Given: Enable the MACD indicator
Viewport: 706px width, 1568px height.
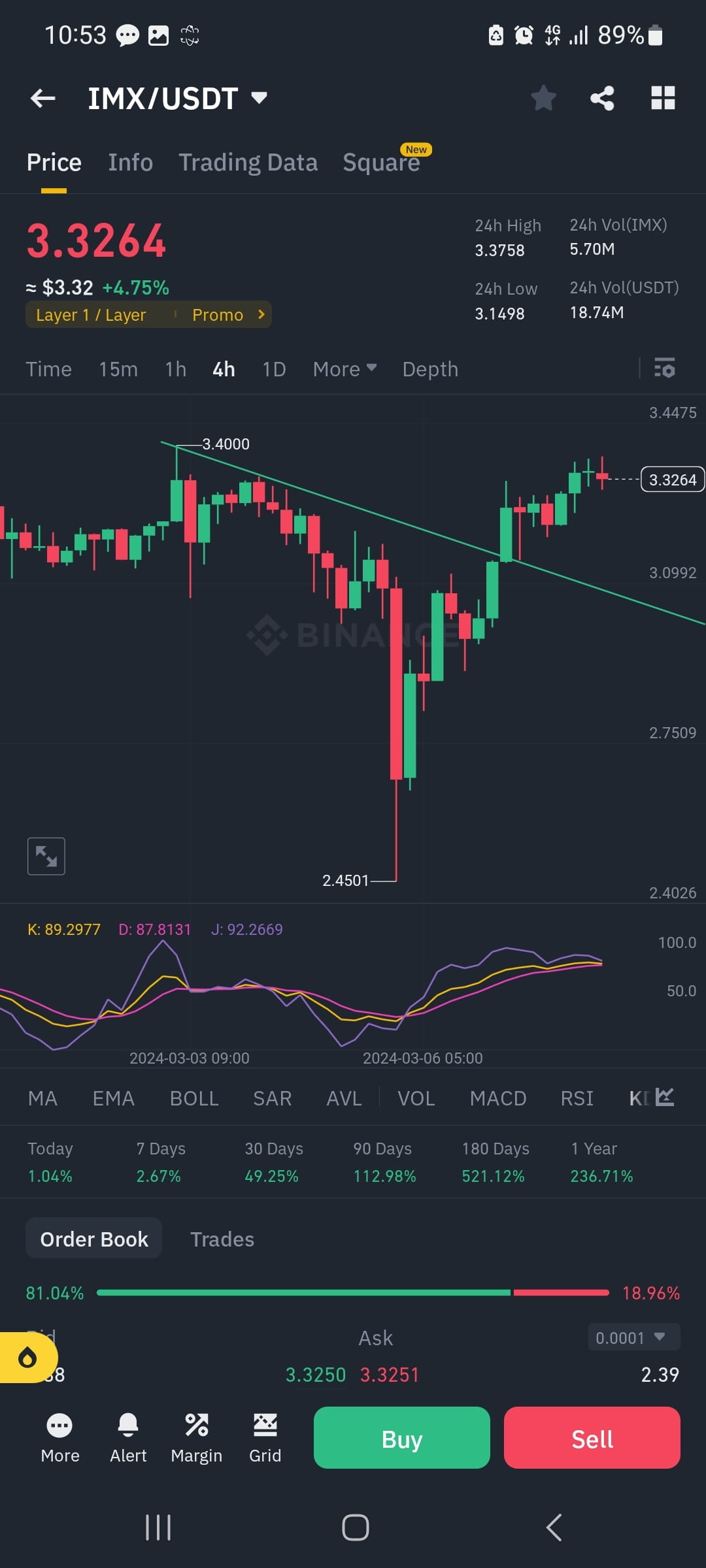Looking at the screenshot, I should pyautogui.click(x=497, y=1098).
